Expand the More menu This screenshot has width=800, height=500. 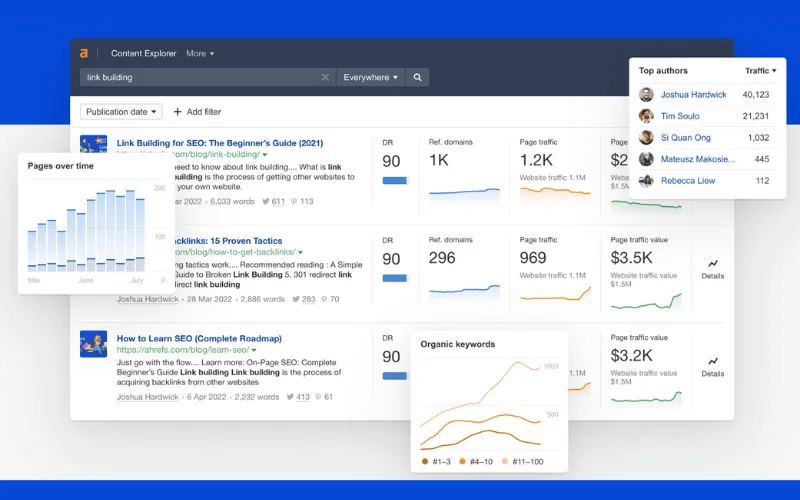200,53
